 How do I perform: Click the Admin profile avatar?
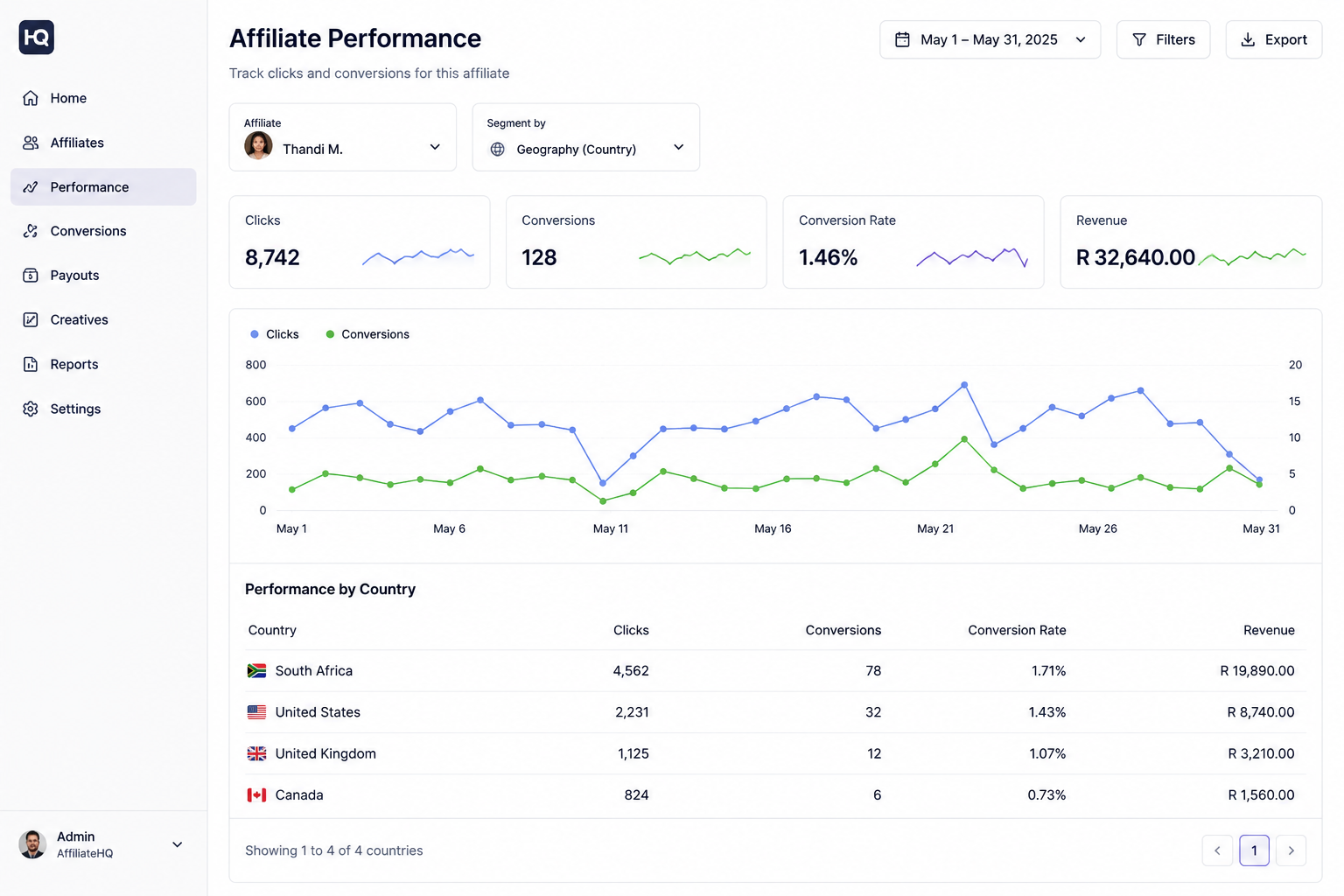(x=32, y=844)
